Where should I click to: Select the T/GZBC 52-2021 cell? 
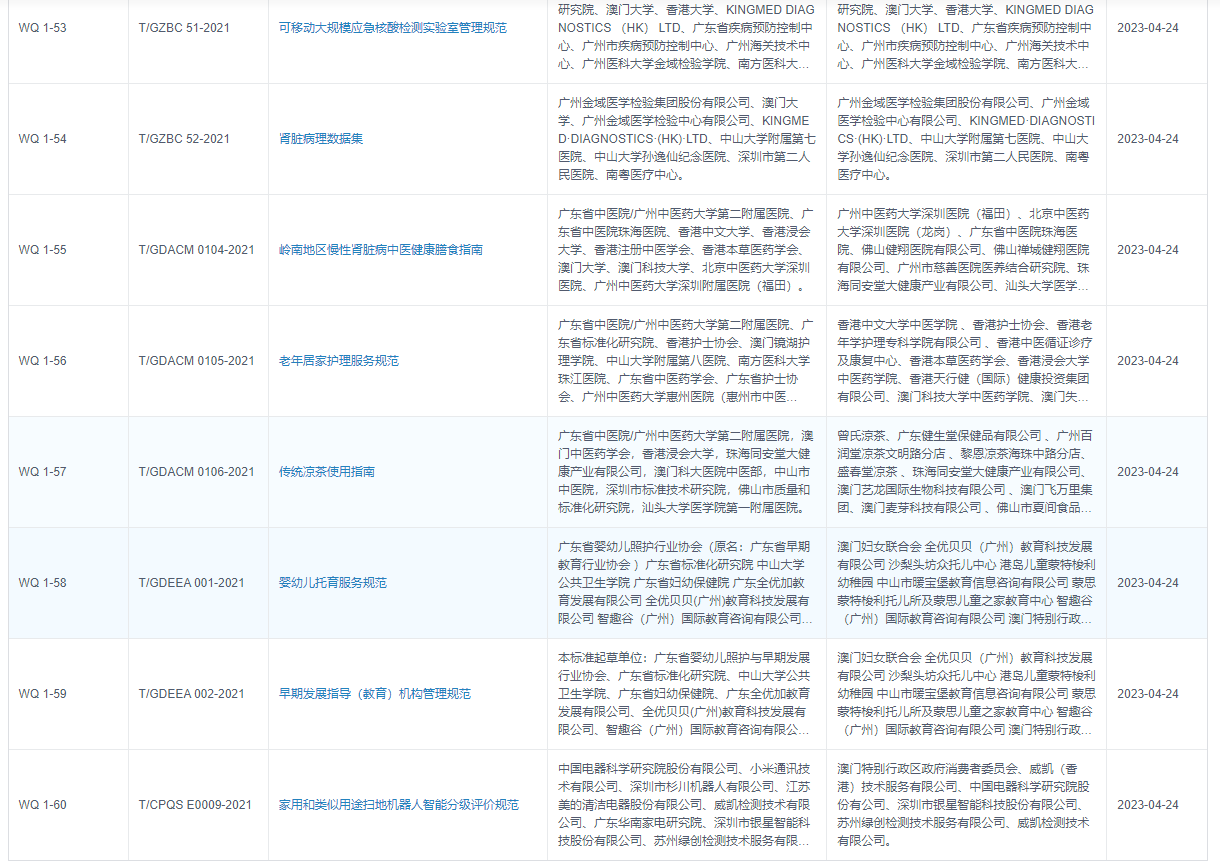point(183,139)
